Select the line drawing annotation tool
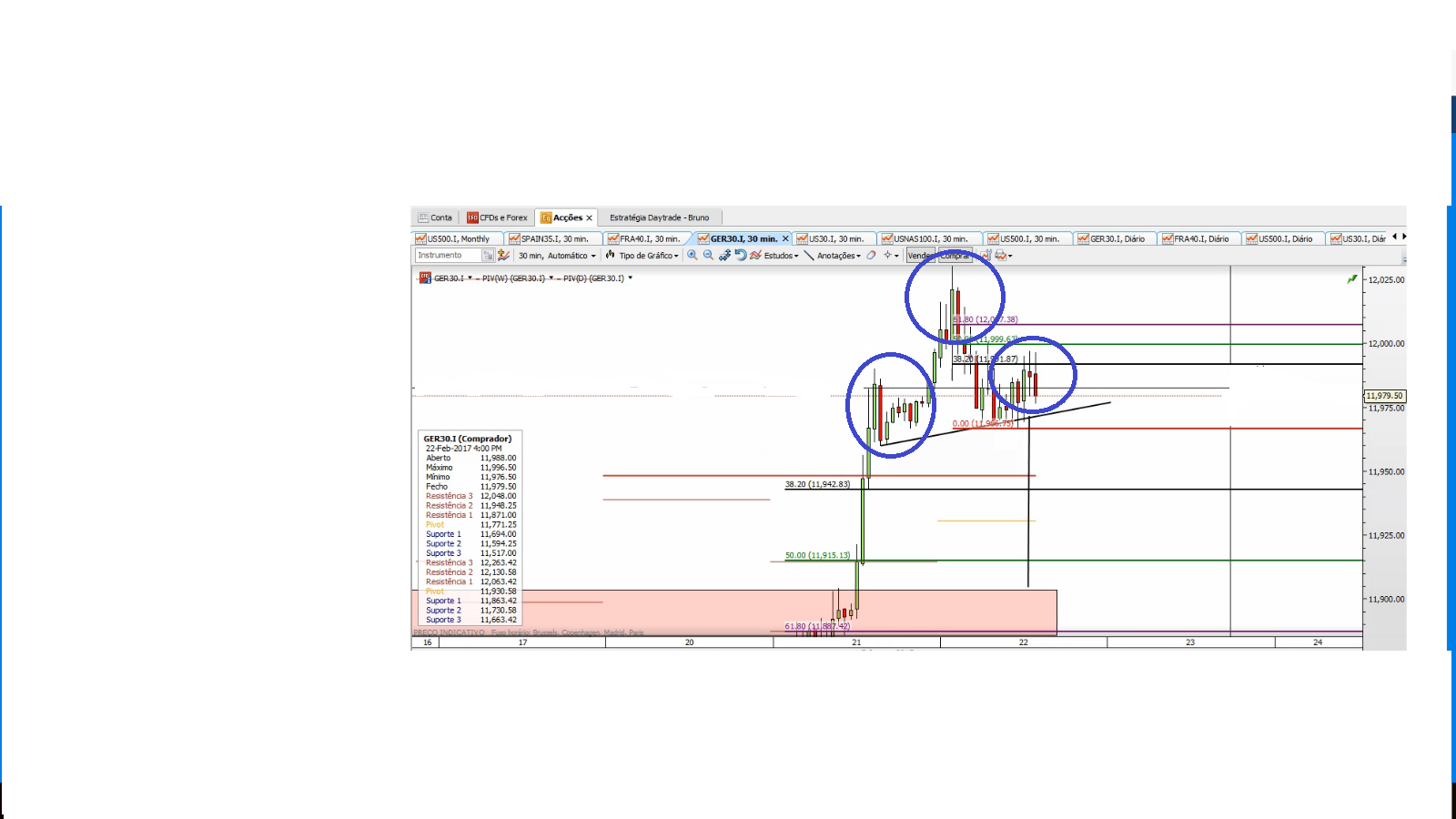 tap(808, 256)
